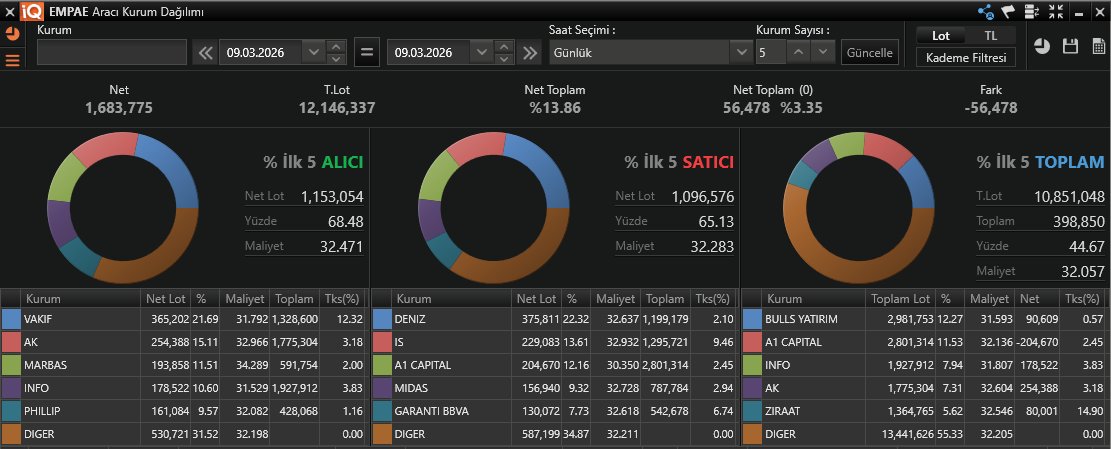The height and width of the screenshot is (449, 1111).
Task: Click the green swatch beside INFO in totals
Action: [x=752, y=365]
